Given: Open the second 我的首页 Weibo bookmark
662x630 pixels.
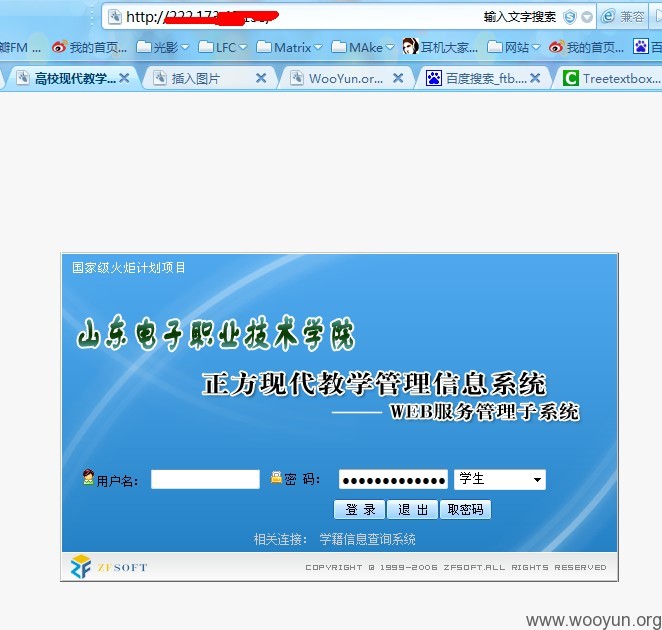Looking at the screenshot, I should [x=586, y=47].
